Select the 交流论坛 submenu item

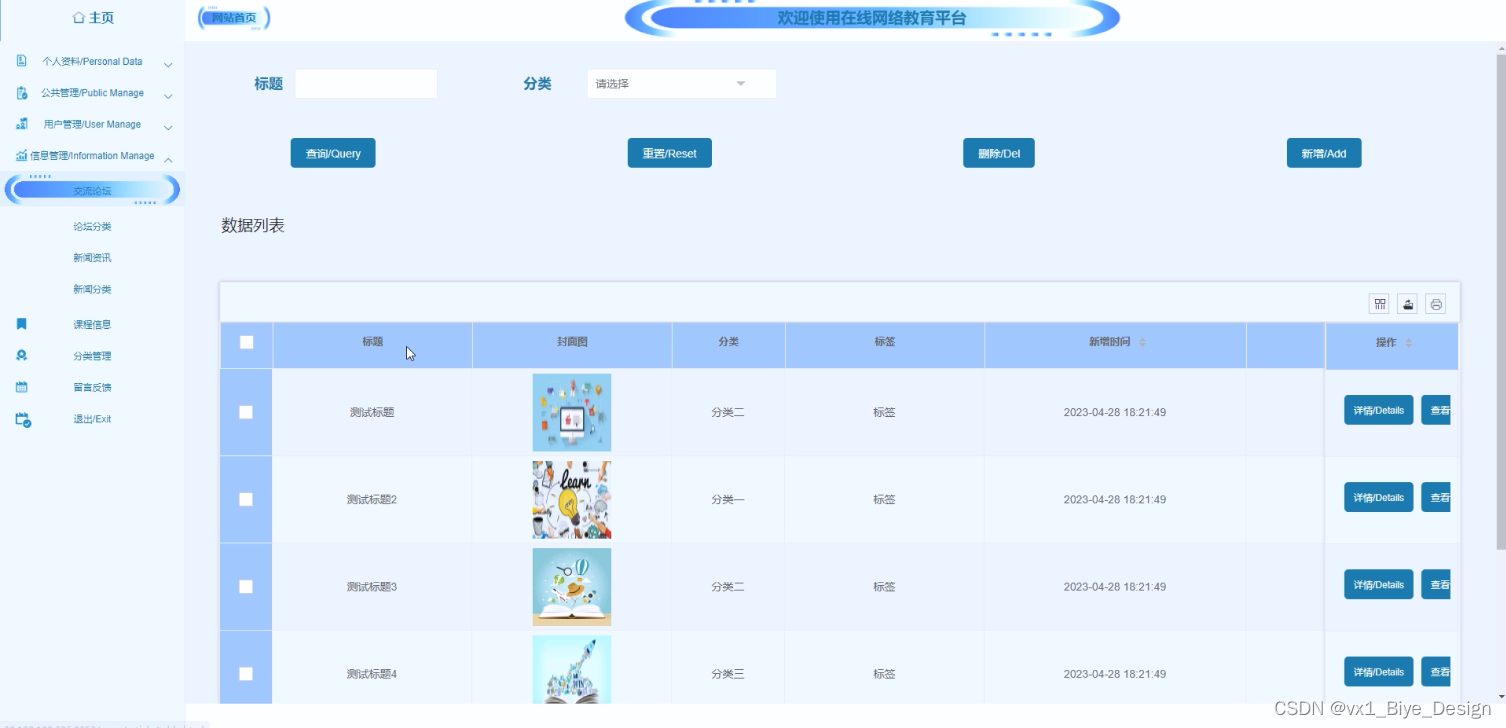pyautogui.click(x=92, y=190)
